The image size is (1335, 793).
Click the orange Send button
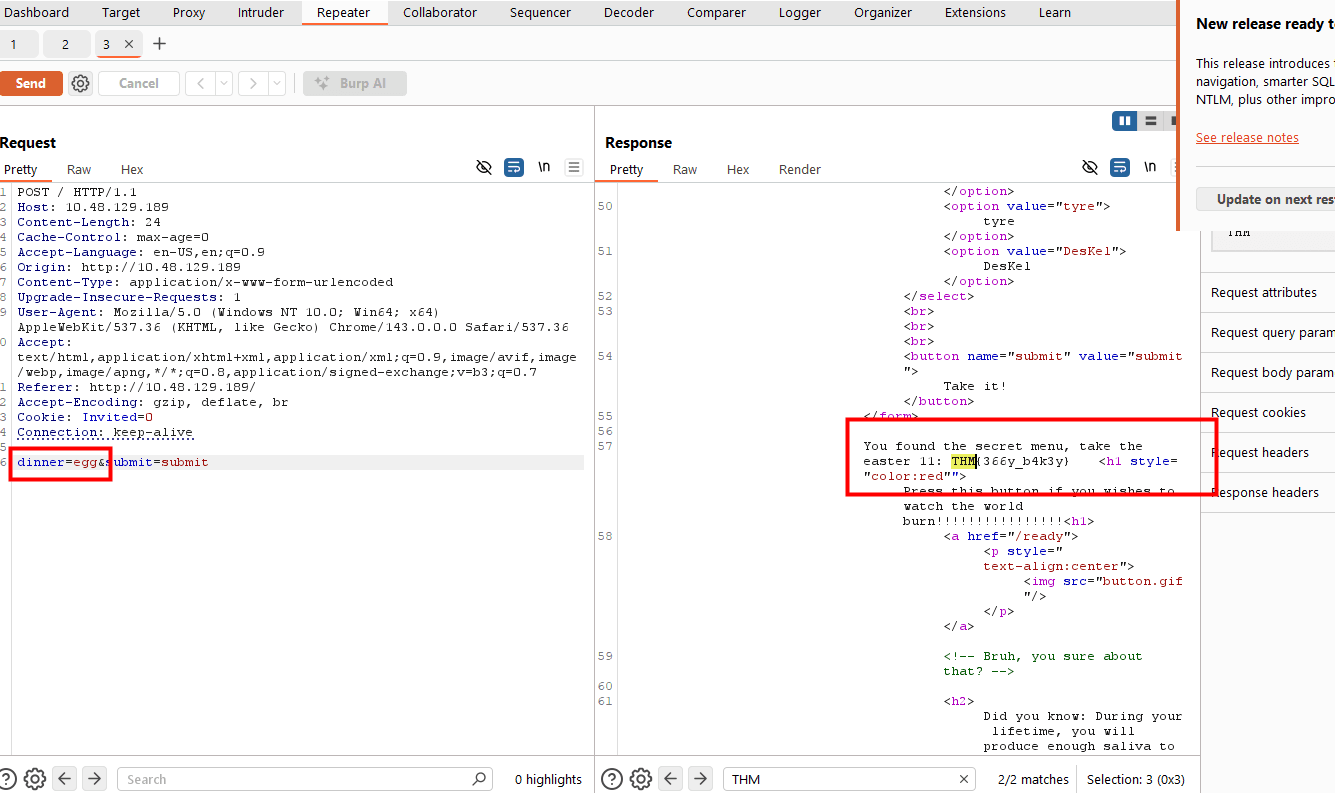pyautogui.click(x=30, y=84)
